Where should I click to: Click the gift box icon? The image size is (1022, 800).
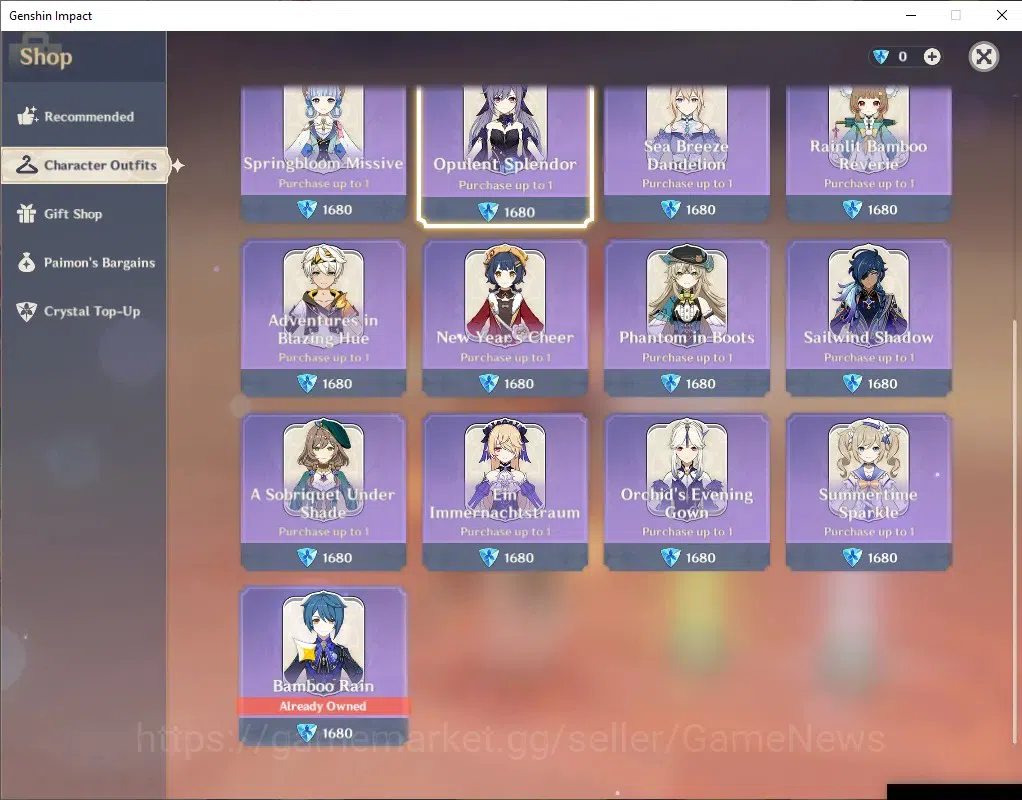click(x=27, y=214)
